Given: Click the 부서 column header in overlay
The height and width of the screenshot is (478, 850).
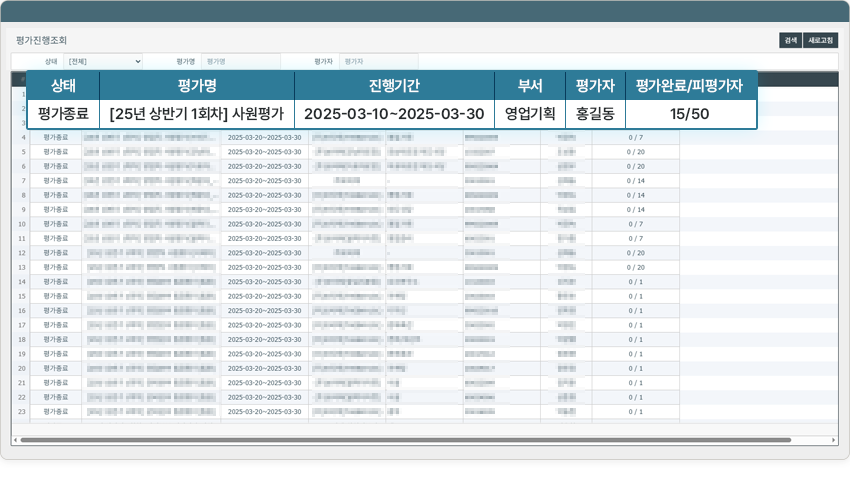Looking at the screenshot, I should pyautogui.click(x=530, y=85).
